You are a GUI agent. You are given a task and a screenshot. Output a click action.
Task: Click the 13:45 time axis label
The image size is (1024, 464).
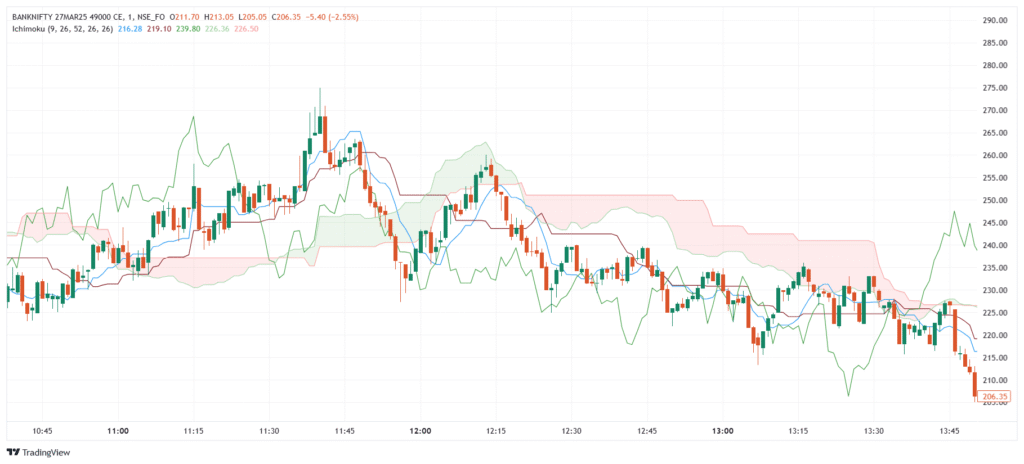950,430
